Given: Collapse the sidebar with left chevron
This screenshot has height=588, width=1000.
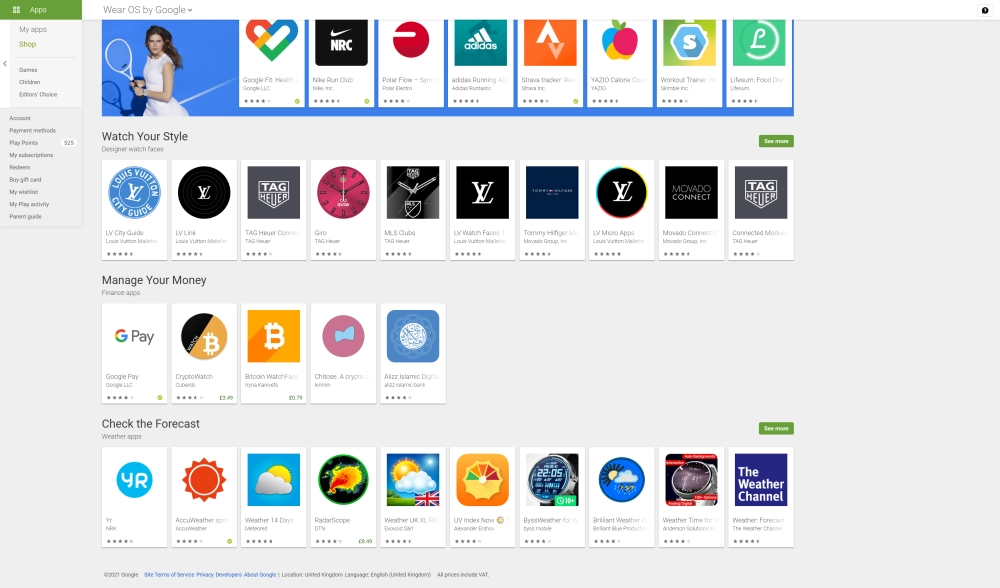Looking at the screenshot, I should [x=5, y=63].
